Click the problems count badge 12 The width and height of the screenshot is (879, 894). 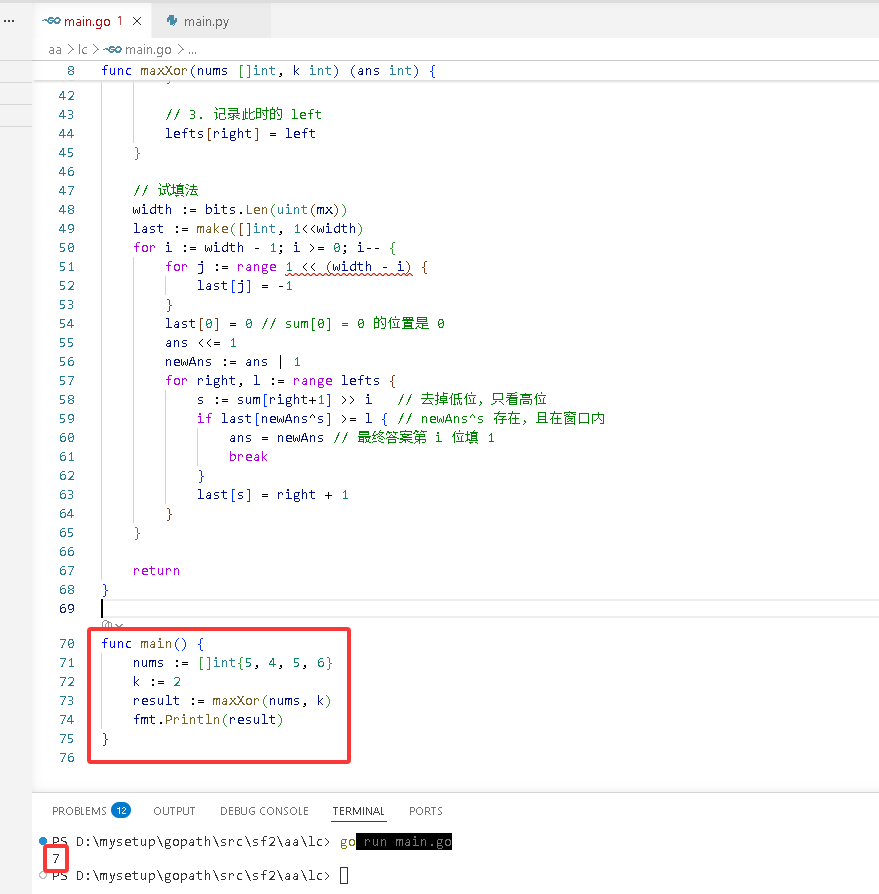[x=121, y=810]
